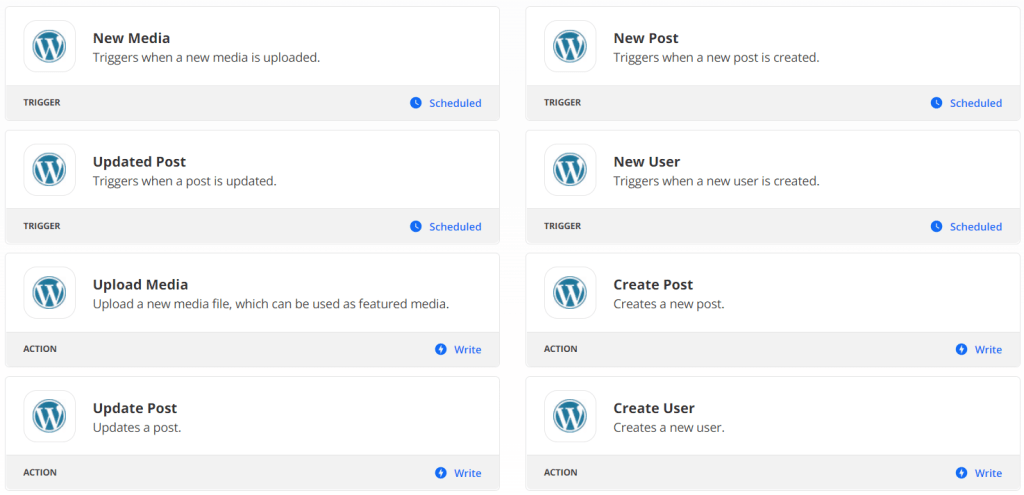Click the lightning icon in Update Post footer
The image size is (1024, 495).
[x=441, y=473]
